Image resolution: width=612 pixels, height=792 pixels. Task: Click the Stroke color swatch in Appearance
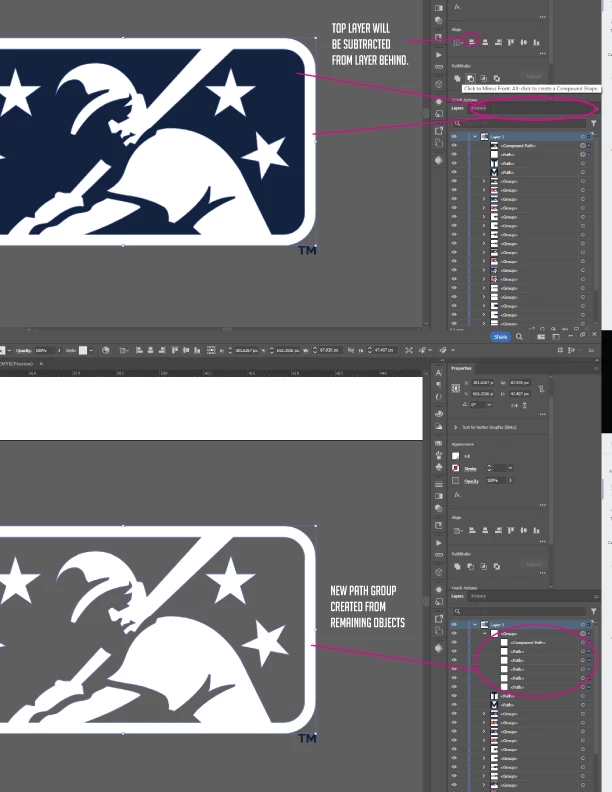(455, 468)
